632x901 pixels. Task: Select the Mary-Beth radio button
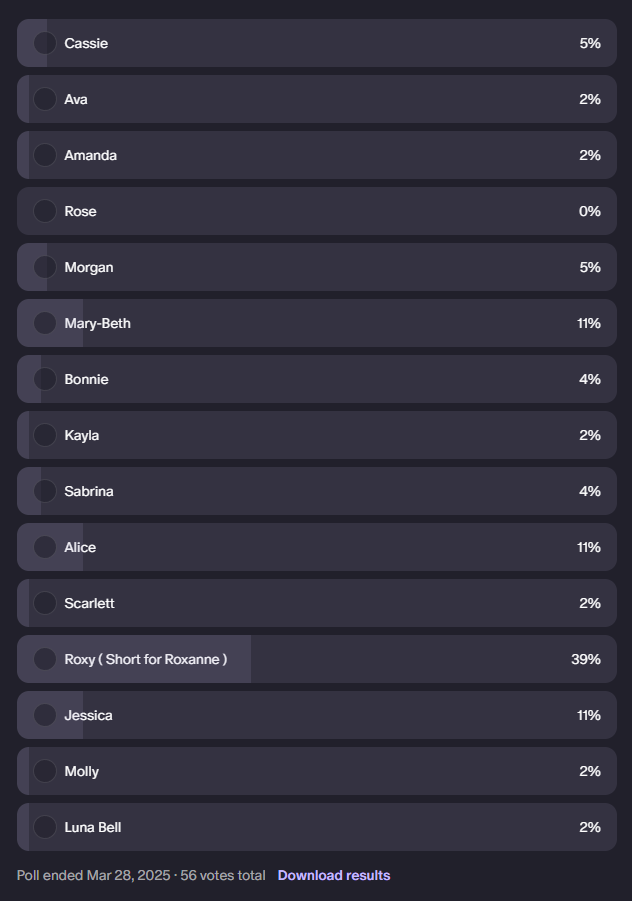click(x=45, y=323)
